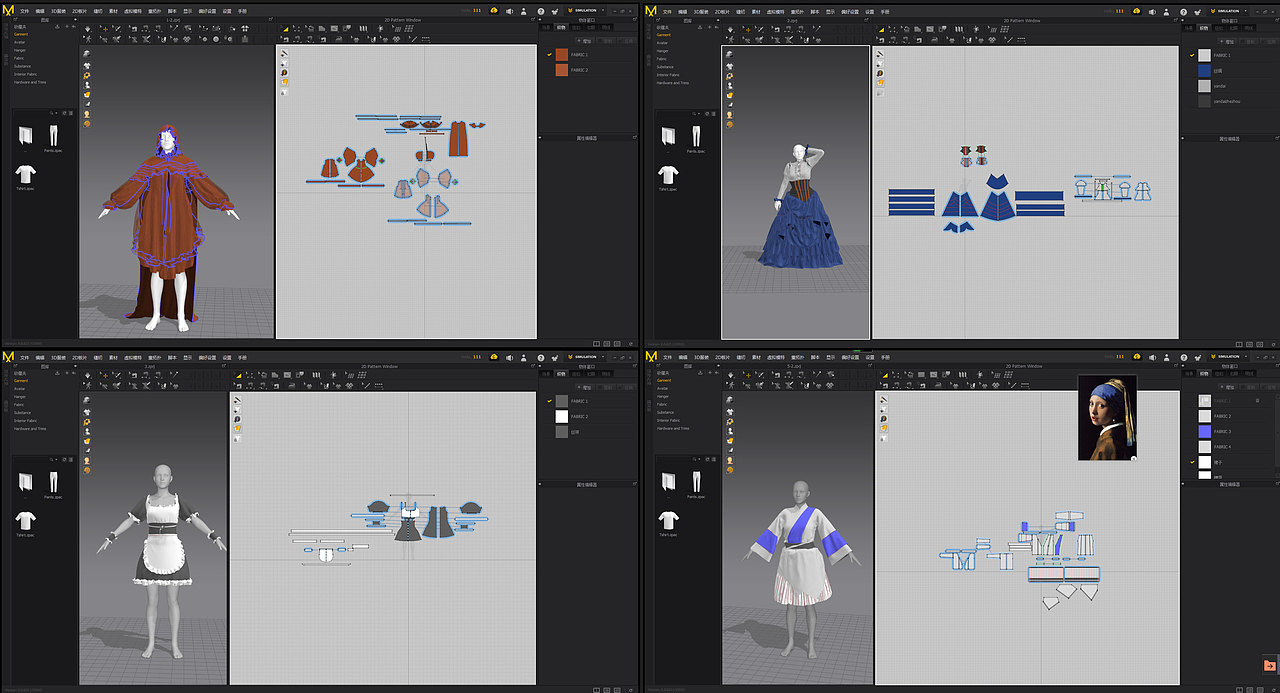This screenshot has width=1280, height=693.
Task: Select purple FABRIC 3 swatch in kimono window
Action: coord(1204,431)
